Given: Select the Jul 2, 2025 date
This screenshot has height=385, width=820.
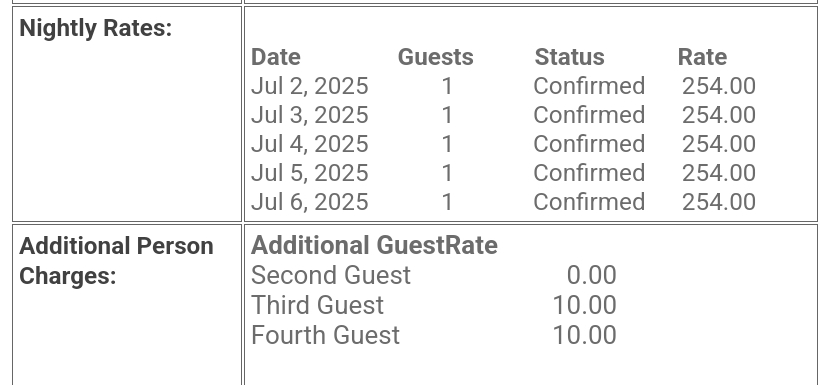Looking at the screenshot, I should 310,86.
